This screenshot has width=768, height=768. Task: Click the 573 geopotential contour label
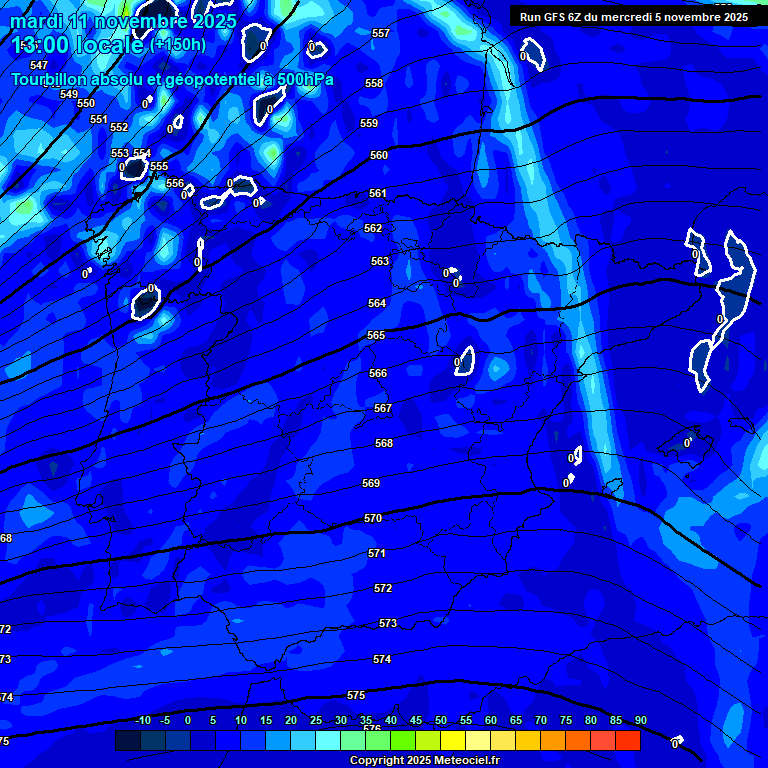pos(388,624)
